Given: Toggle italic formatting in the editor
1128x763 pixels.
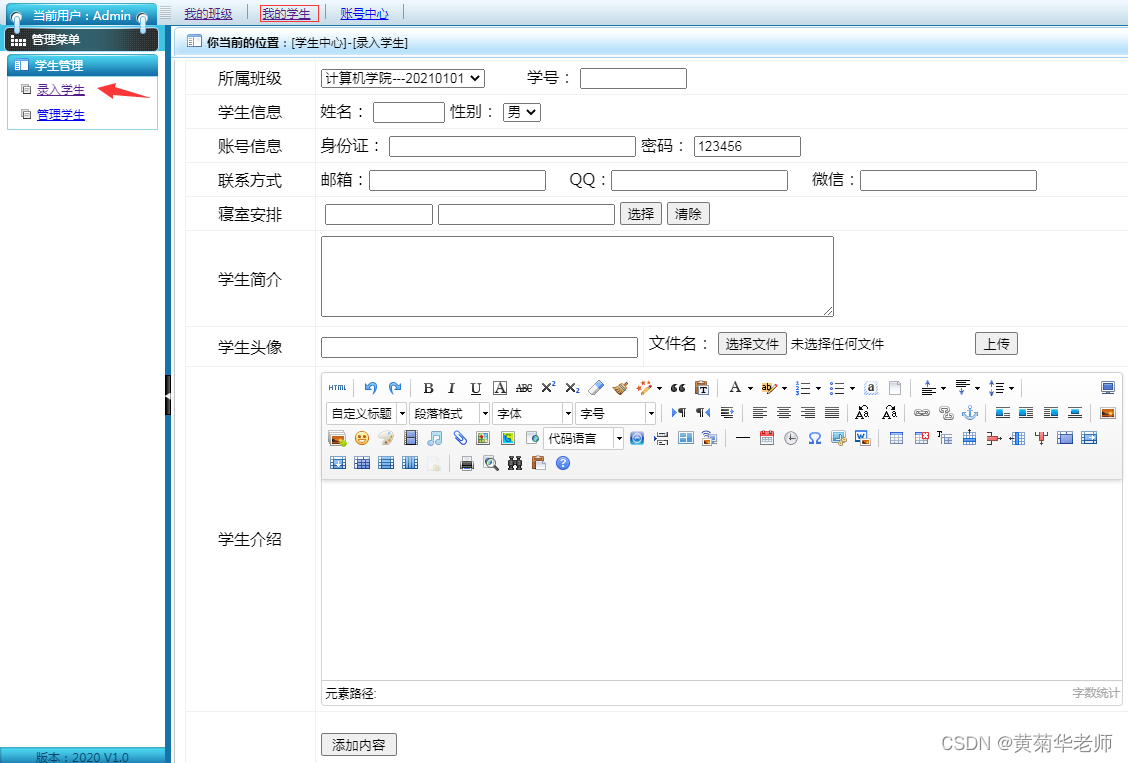Looking at the screenshot, I should click(452, 388).
